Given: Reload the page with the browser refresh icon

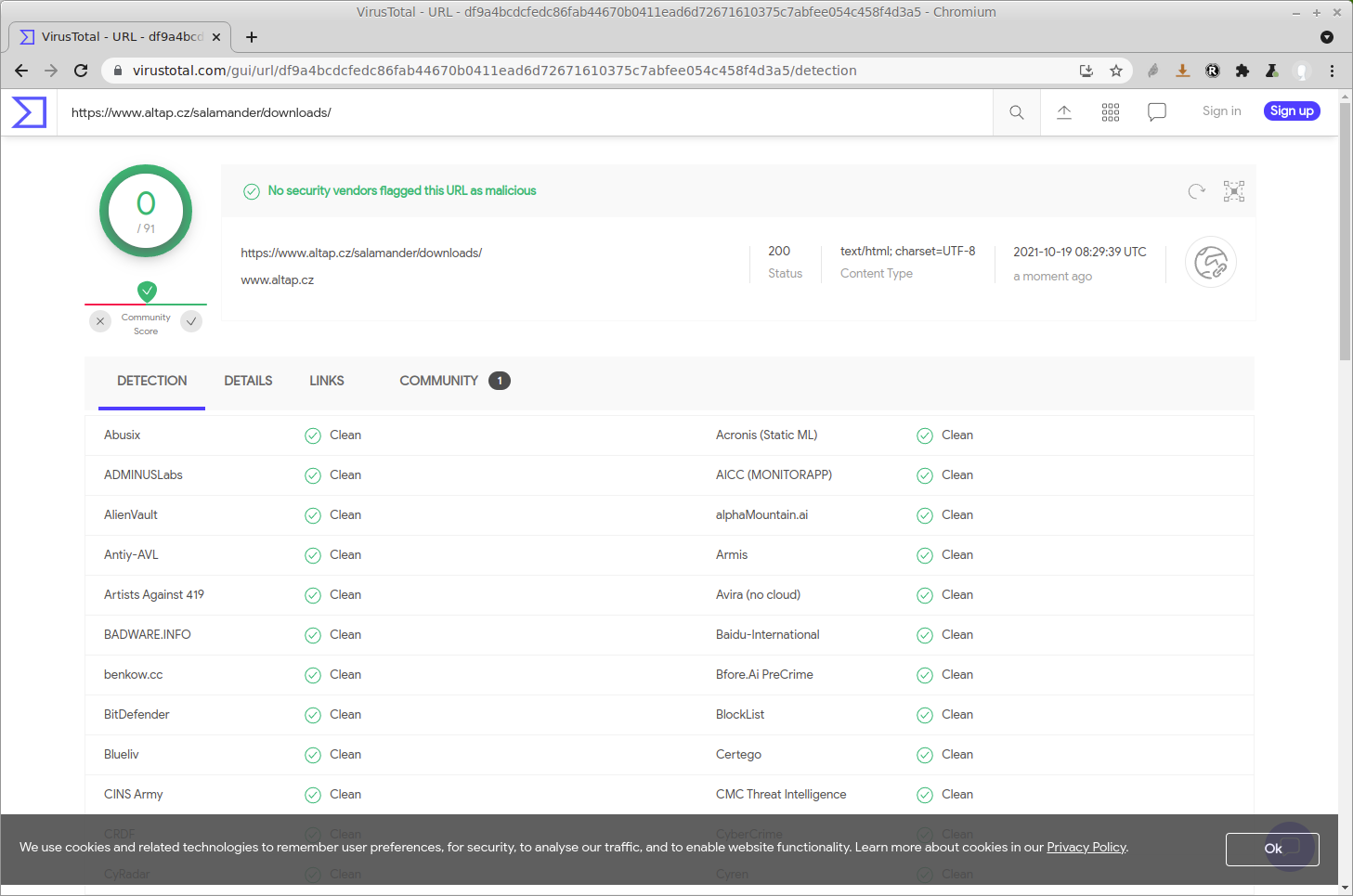Looking at the screenshot, I should (x=81, y=71).
